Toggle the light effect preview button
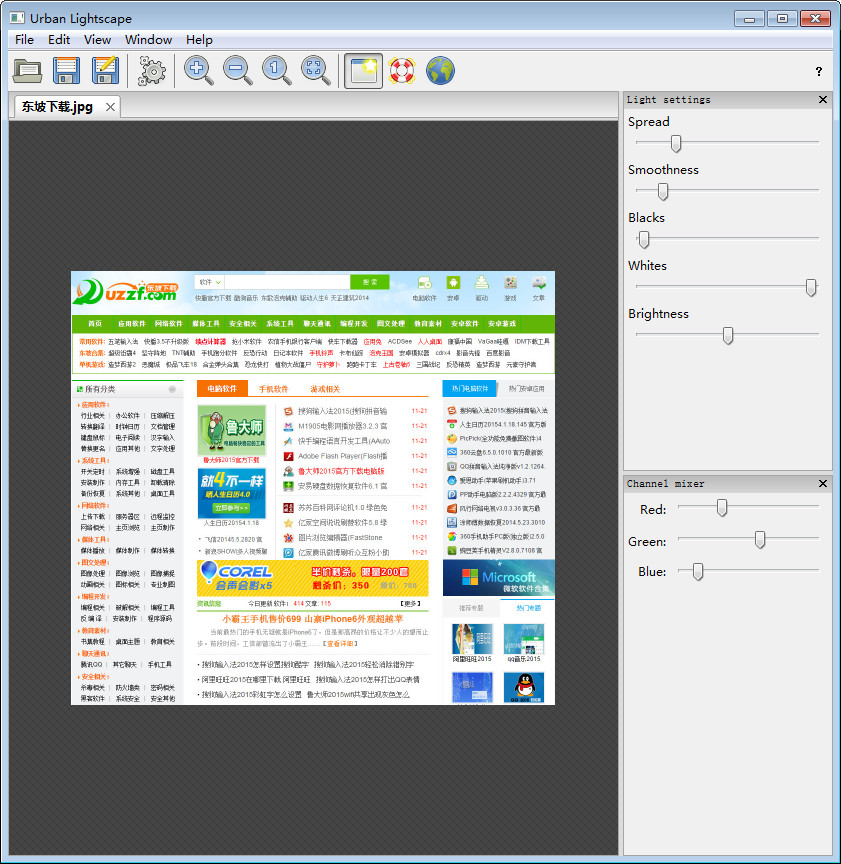The width and height of the screenshot is (841, 864). click(363, 71)
